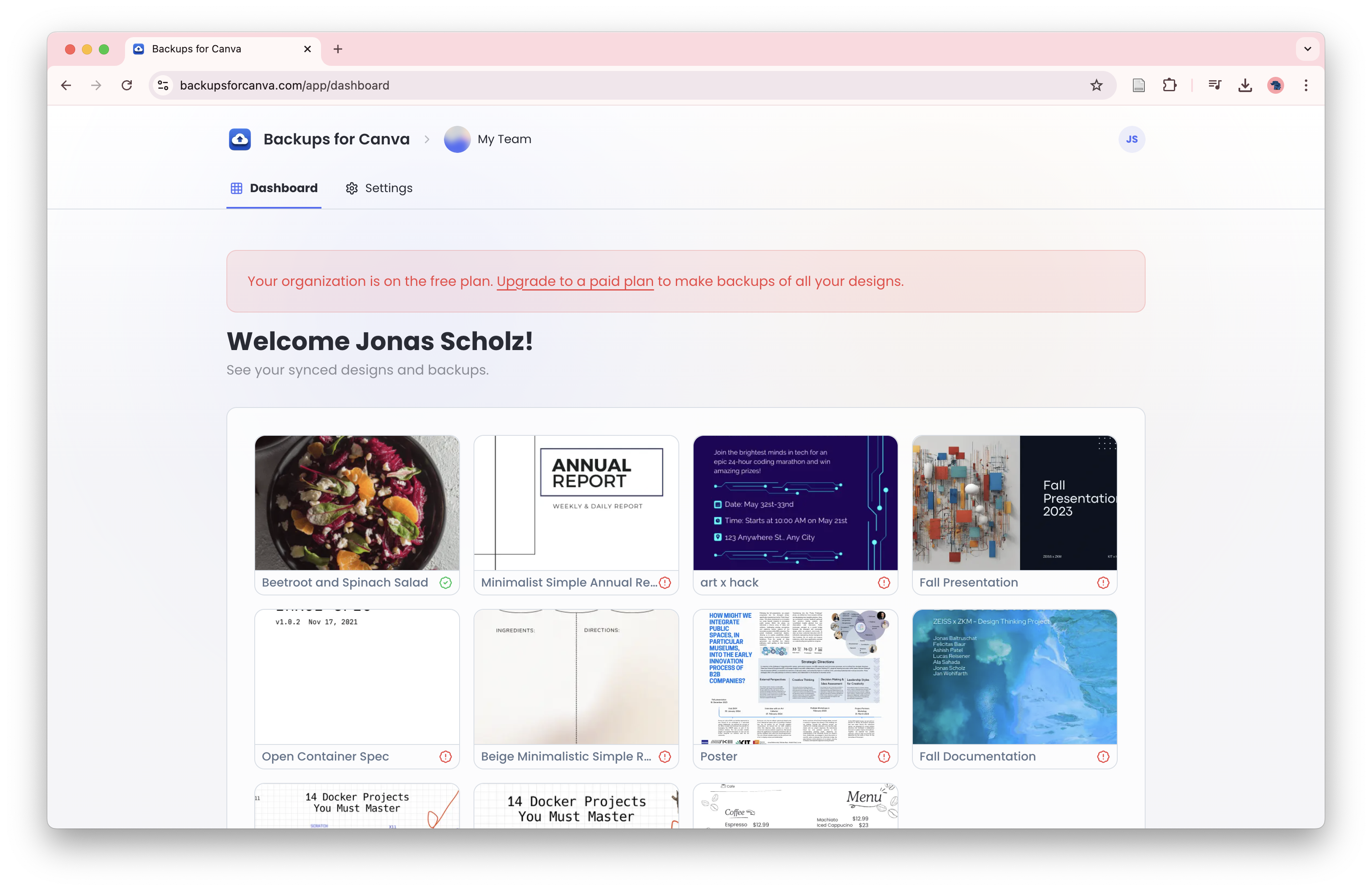Click the red warning icon on art x hack
The image size is (1372, 891).
(884, 583)
